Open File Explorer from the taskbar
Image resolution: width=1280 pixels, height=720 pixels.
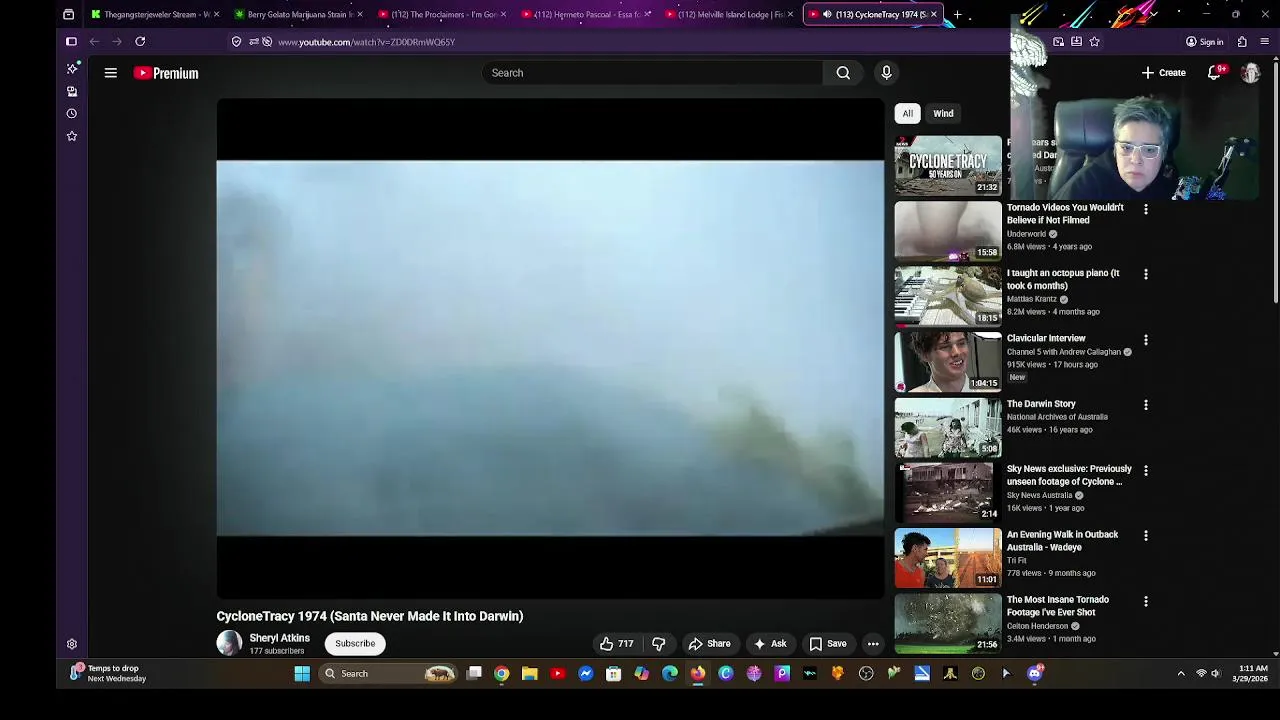(530, 674)
